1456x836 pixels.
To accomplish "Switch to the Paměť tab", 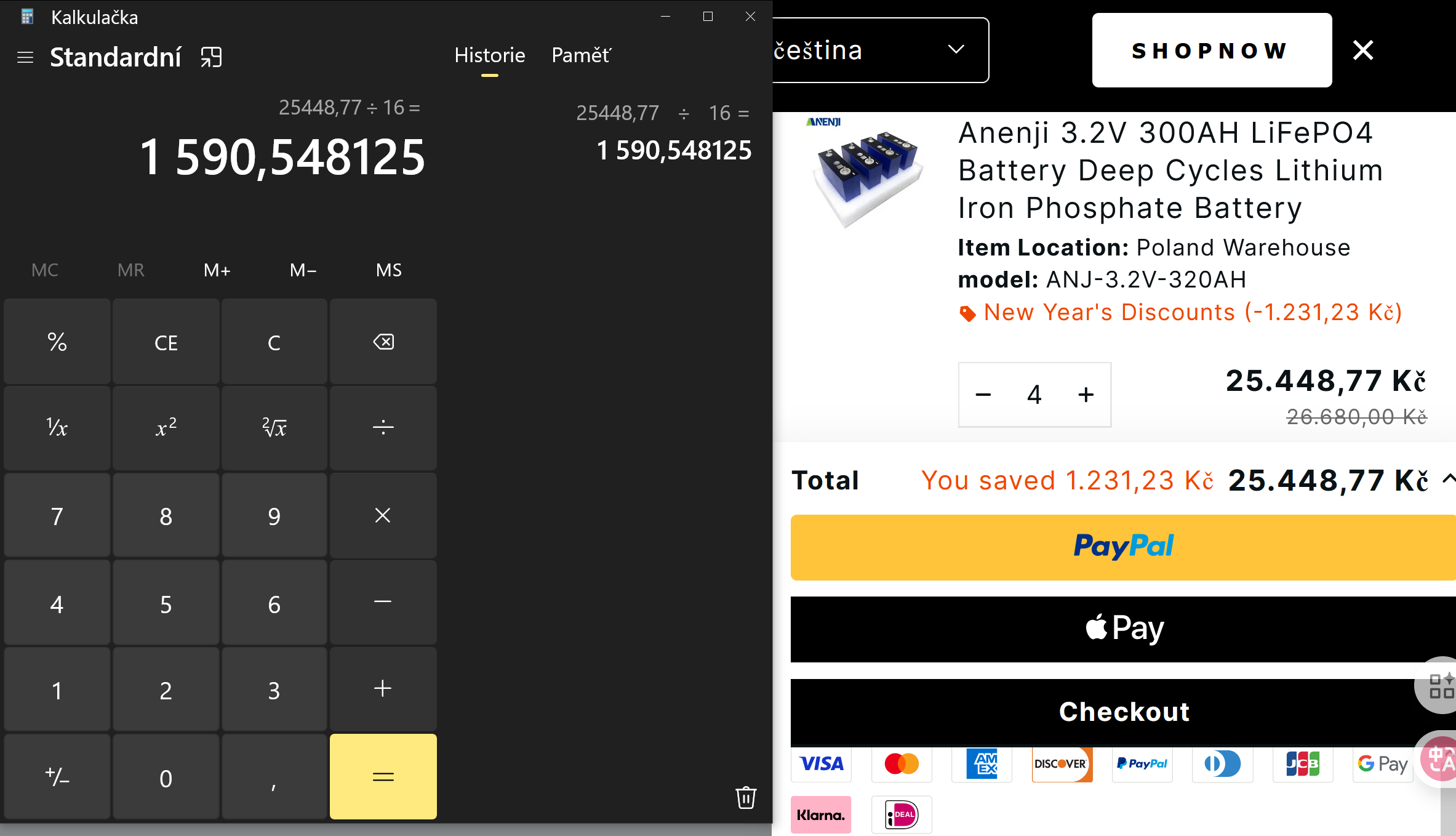I will click(581, 55).
